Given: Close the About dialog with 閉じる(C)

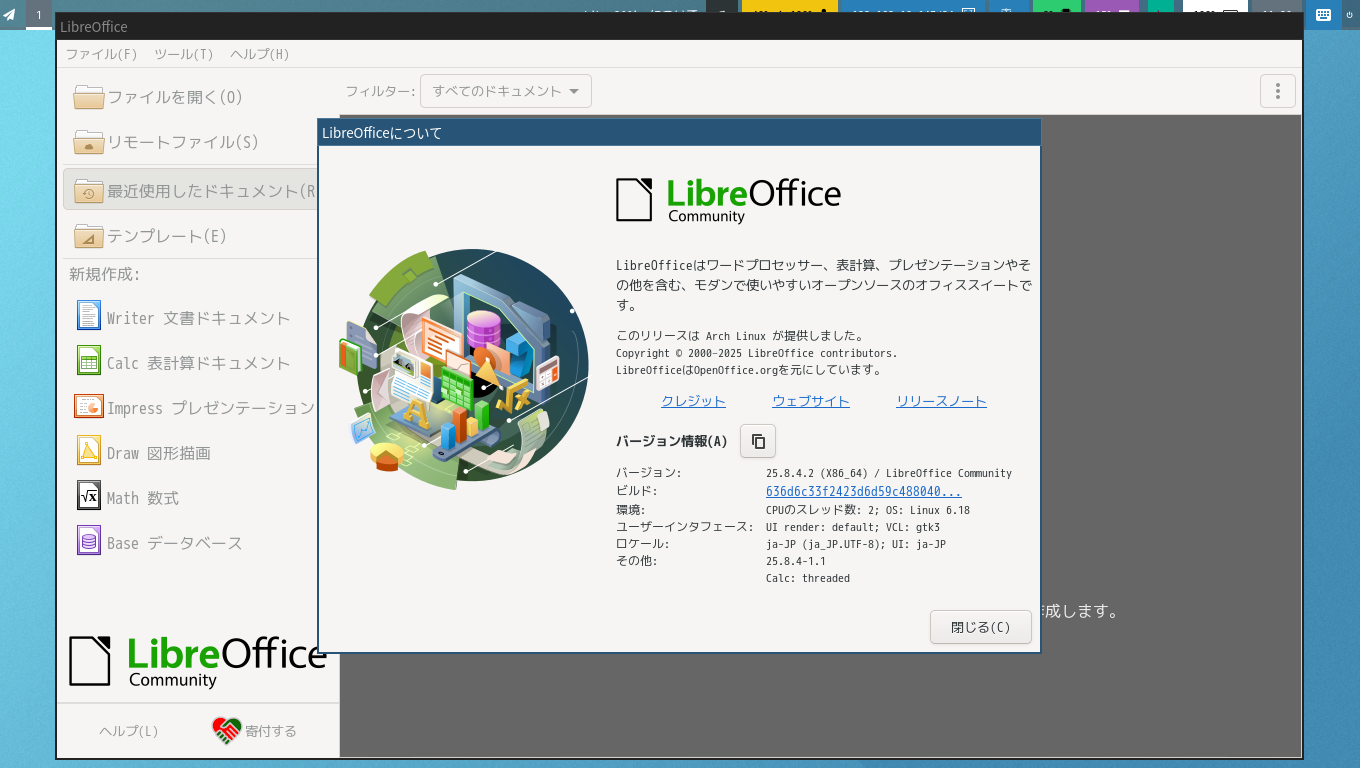Looking at the screenshot, I should 980,627.
